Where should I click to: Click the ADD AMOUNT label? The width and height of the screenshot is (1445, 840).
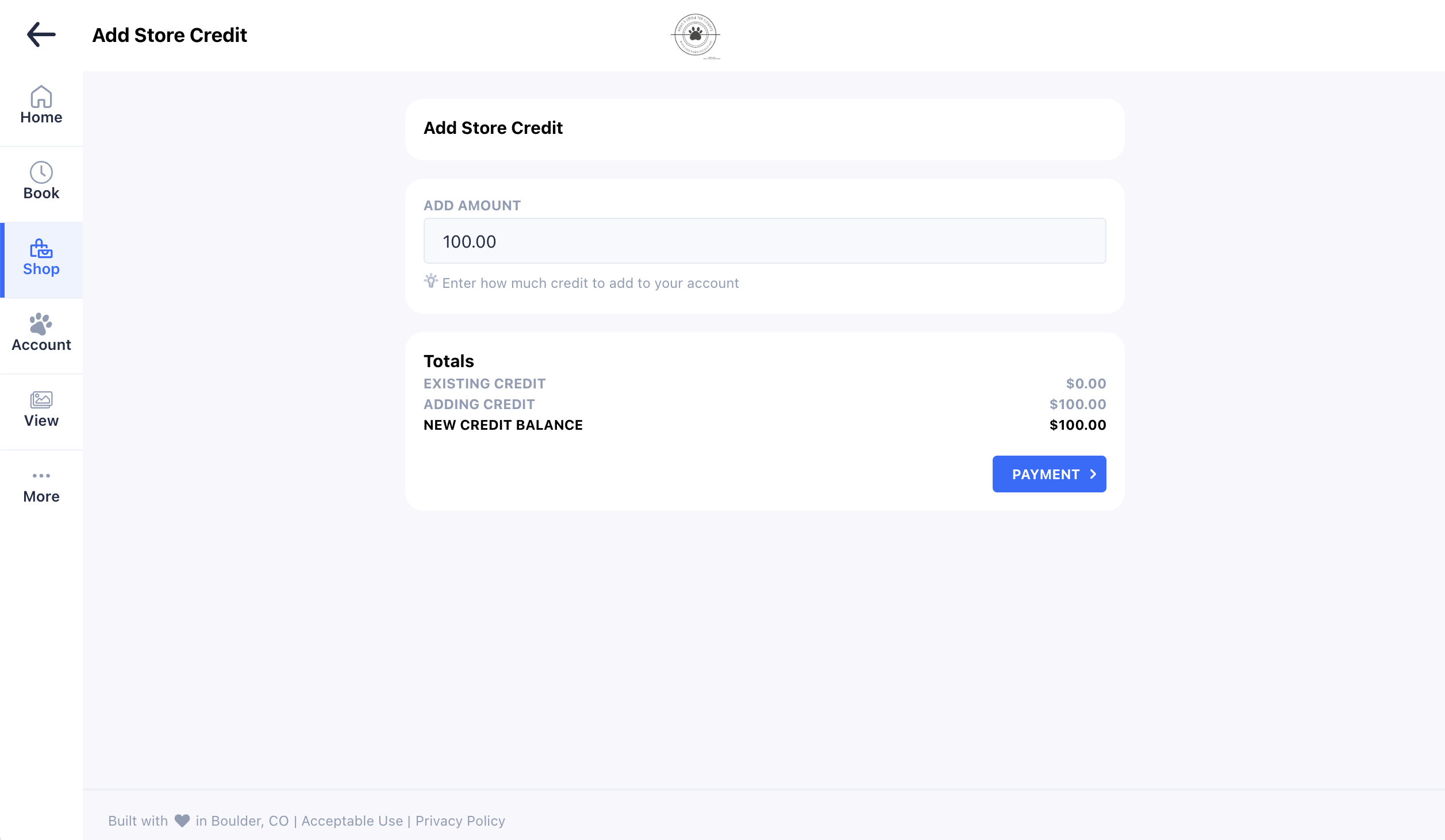pos(472,206)
